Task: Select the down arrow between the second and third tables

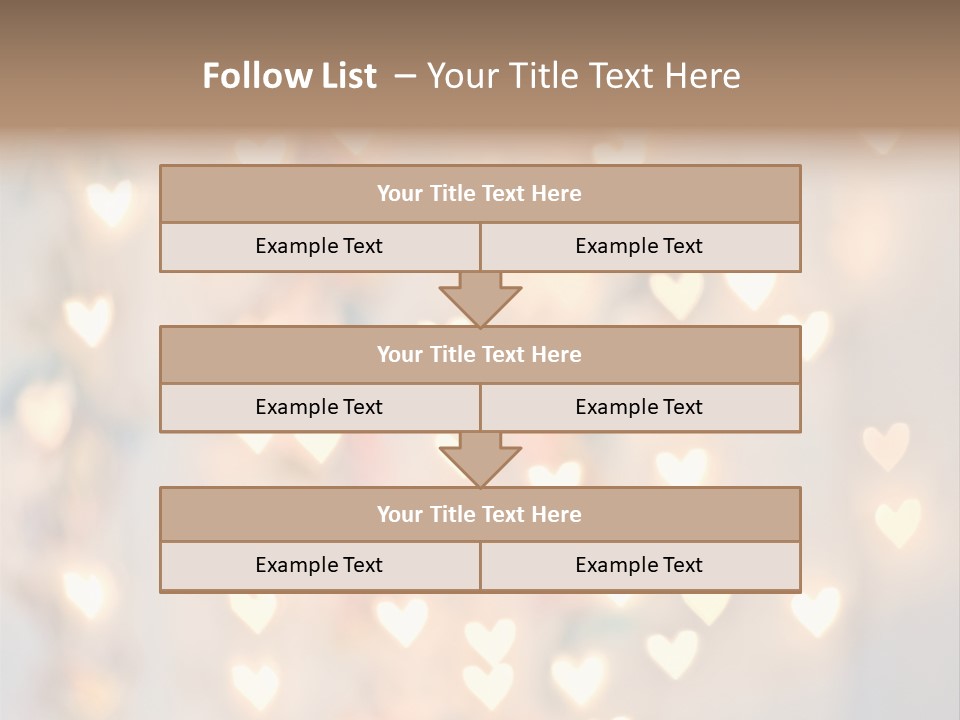Action: 480,459
